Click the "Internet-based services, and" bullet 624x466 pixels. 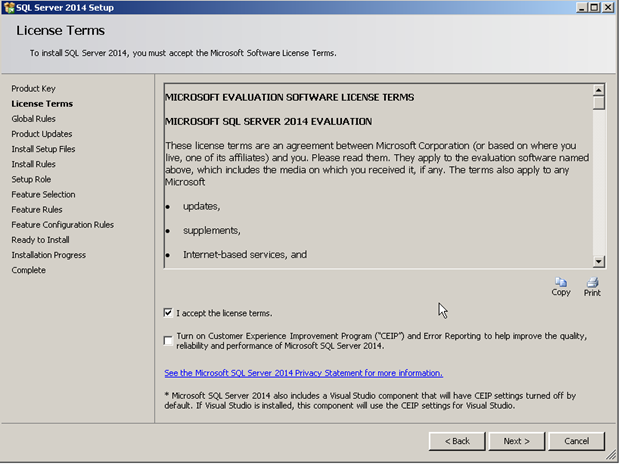[x=246, y=256]
